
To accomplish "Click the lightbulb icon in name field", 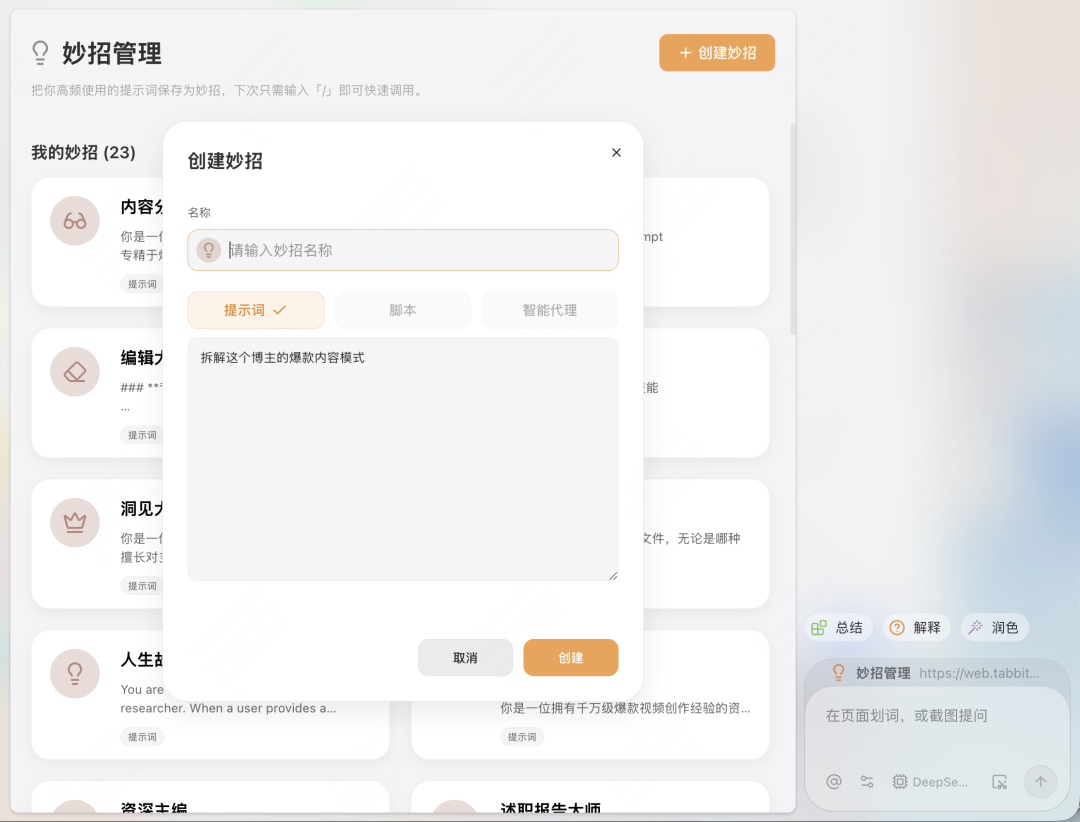I will pos(209,250).
